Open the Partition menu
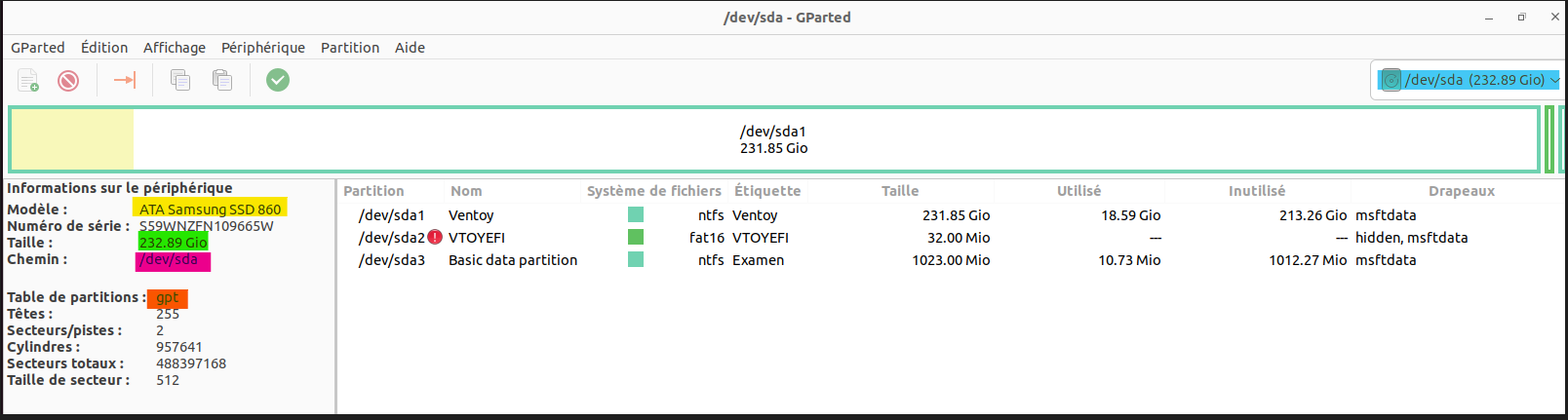The height and width of the screenshot is (420, 1568). [350, 48]
